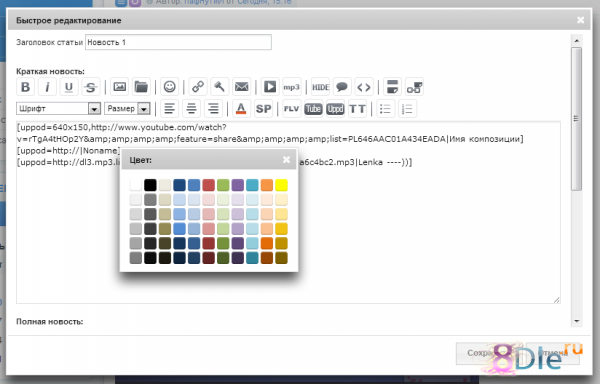Toggle italic text formatting
Screen dimensions: 600x384
(x=47, y=87)
